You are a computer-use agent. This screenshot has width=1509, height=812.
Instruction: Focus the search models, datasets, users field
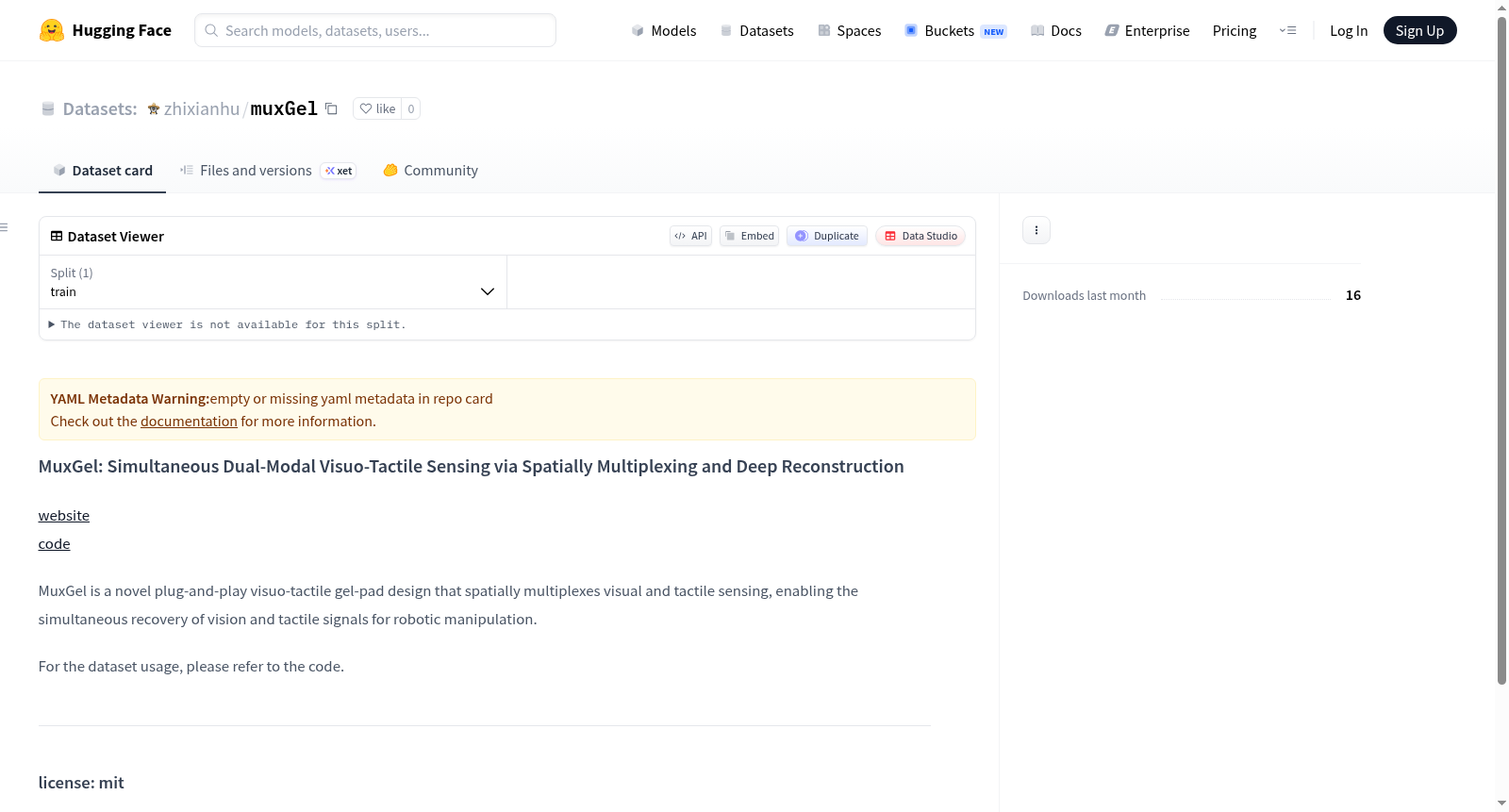tap(375, 30)
